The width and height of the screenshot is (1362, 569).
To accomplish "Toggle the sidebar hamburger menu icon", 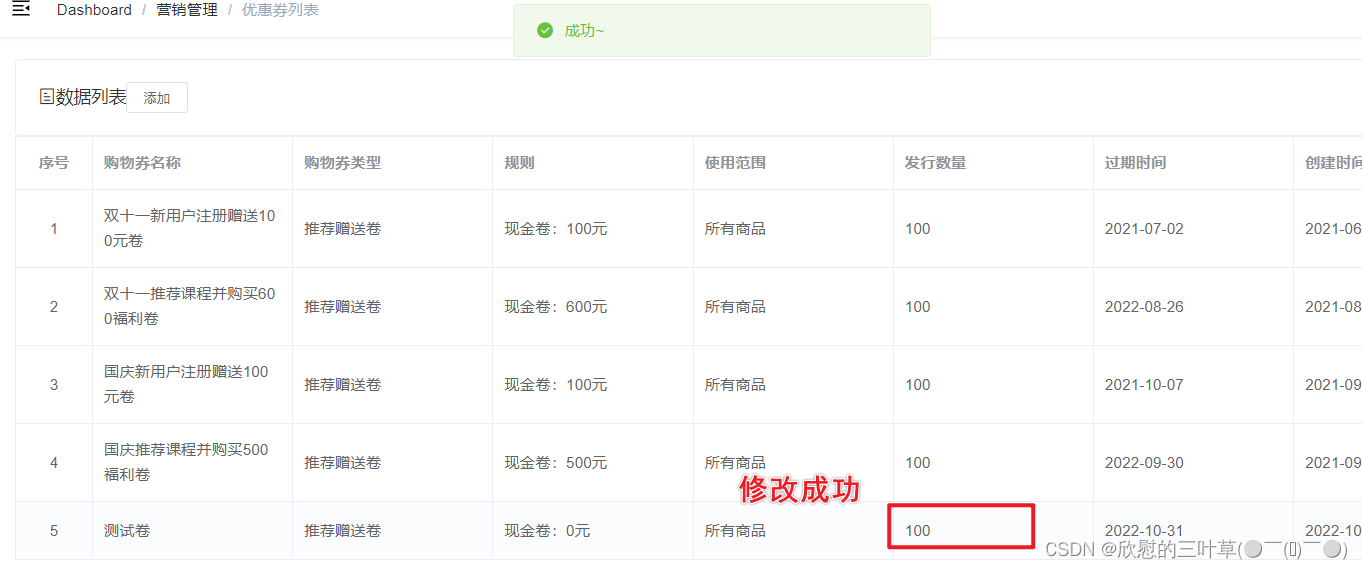I will tap(21, 9).
